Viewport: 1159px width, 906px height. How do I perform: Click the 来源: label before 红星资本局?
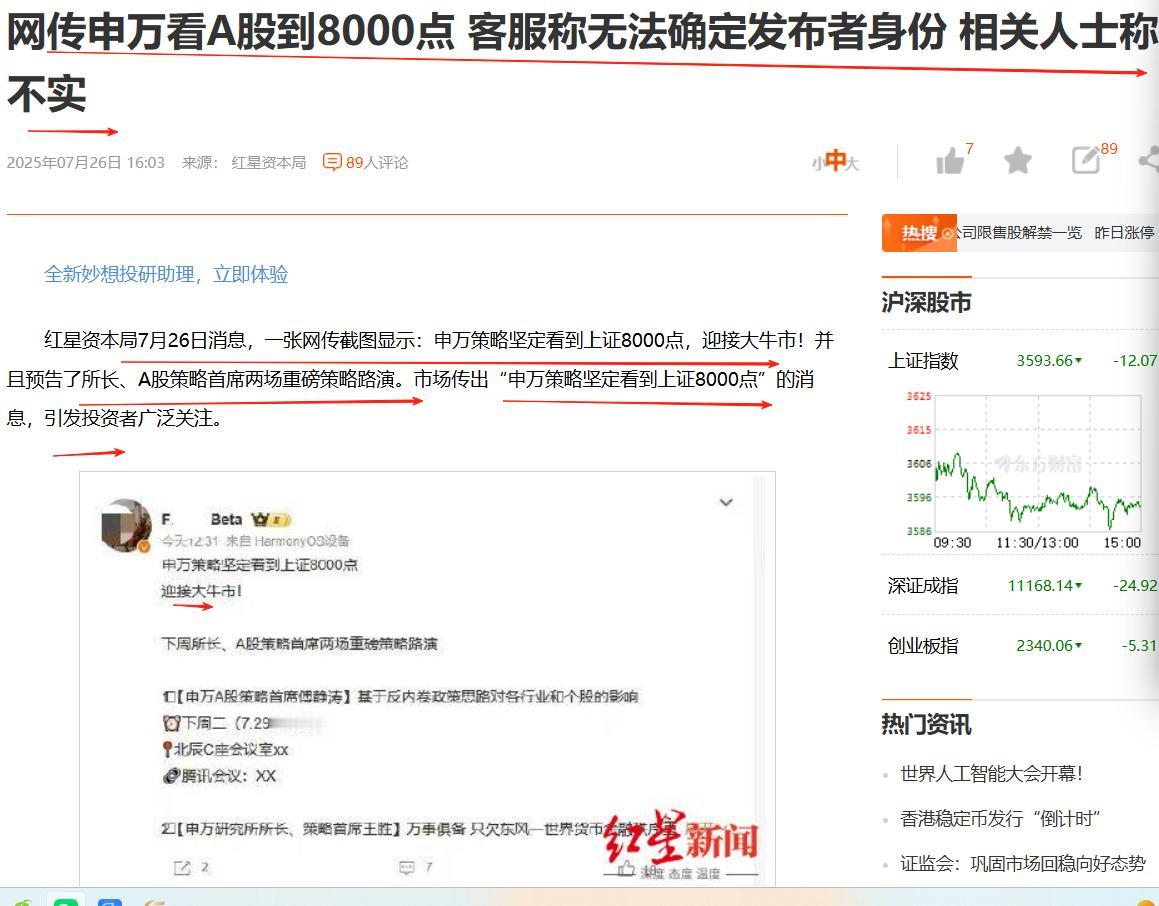[200, 163]
